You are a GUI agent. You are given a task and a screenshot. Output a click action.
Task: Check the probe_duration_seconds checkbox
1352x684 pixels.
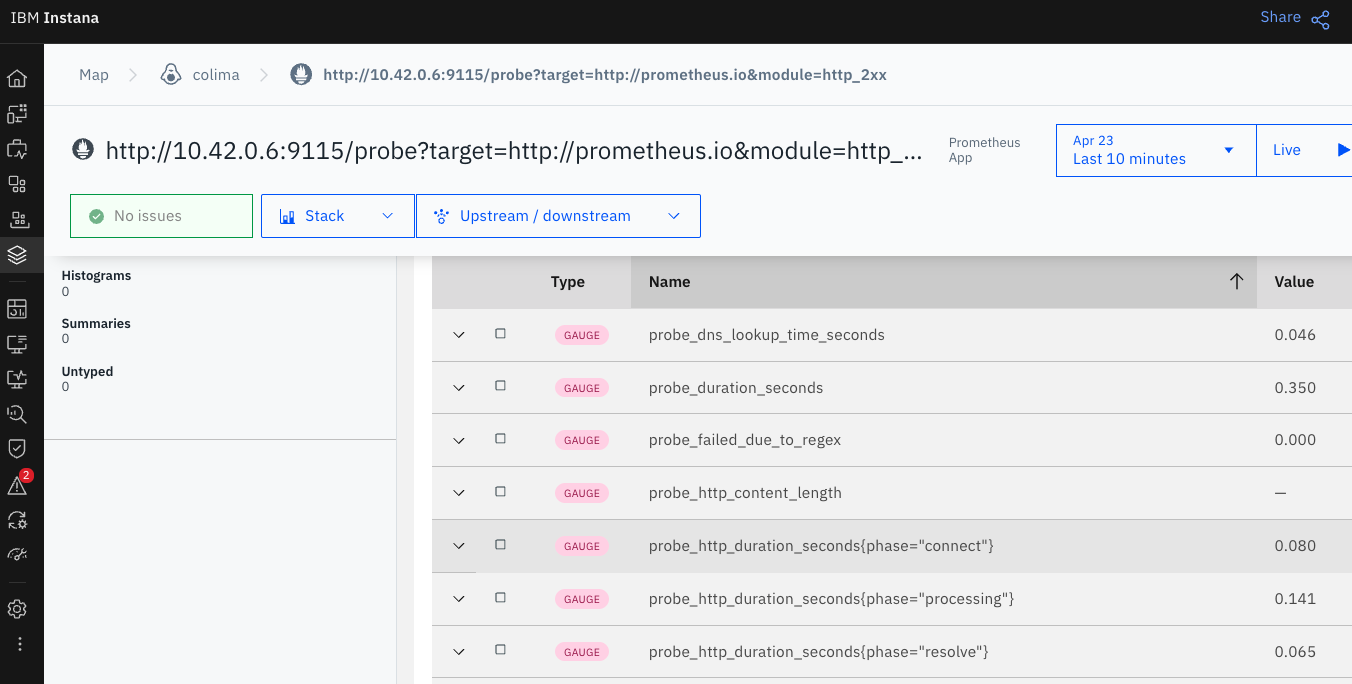click(501, 387)
